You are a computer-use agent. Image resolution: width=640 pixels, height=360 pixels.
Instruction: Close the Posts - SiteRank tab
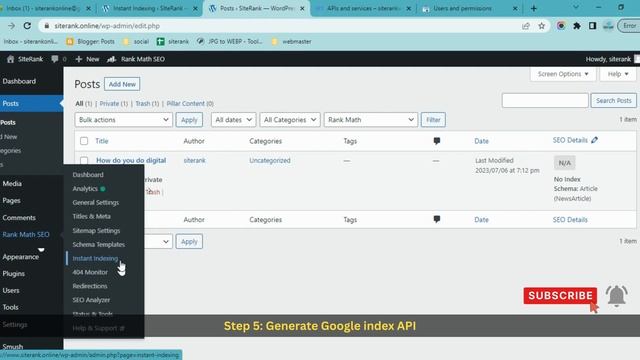click(x=302, y=8)
